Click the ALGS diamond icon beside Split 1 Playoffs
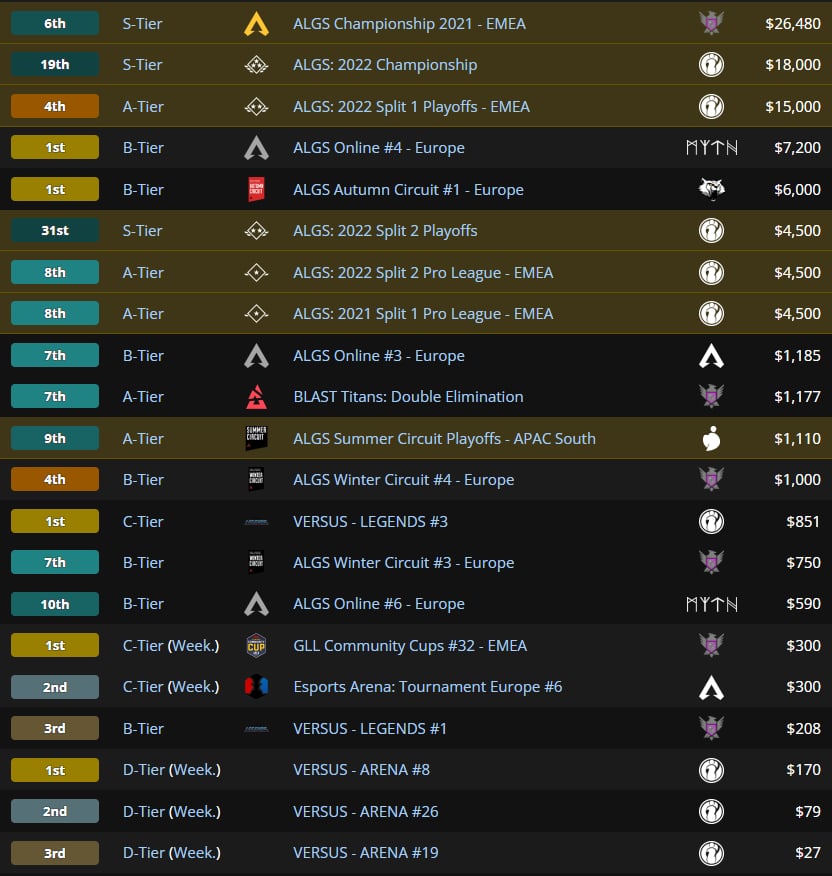Image resolution: width=832 pixels, height=876 pixels. coord(256,107)
